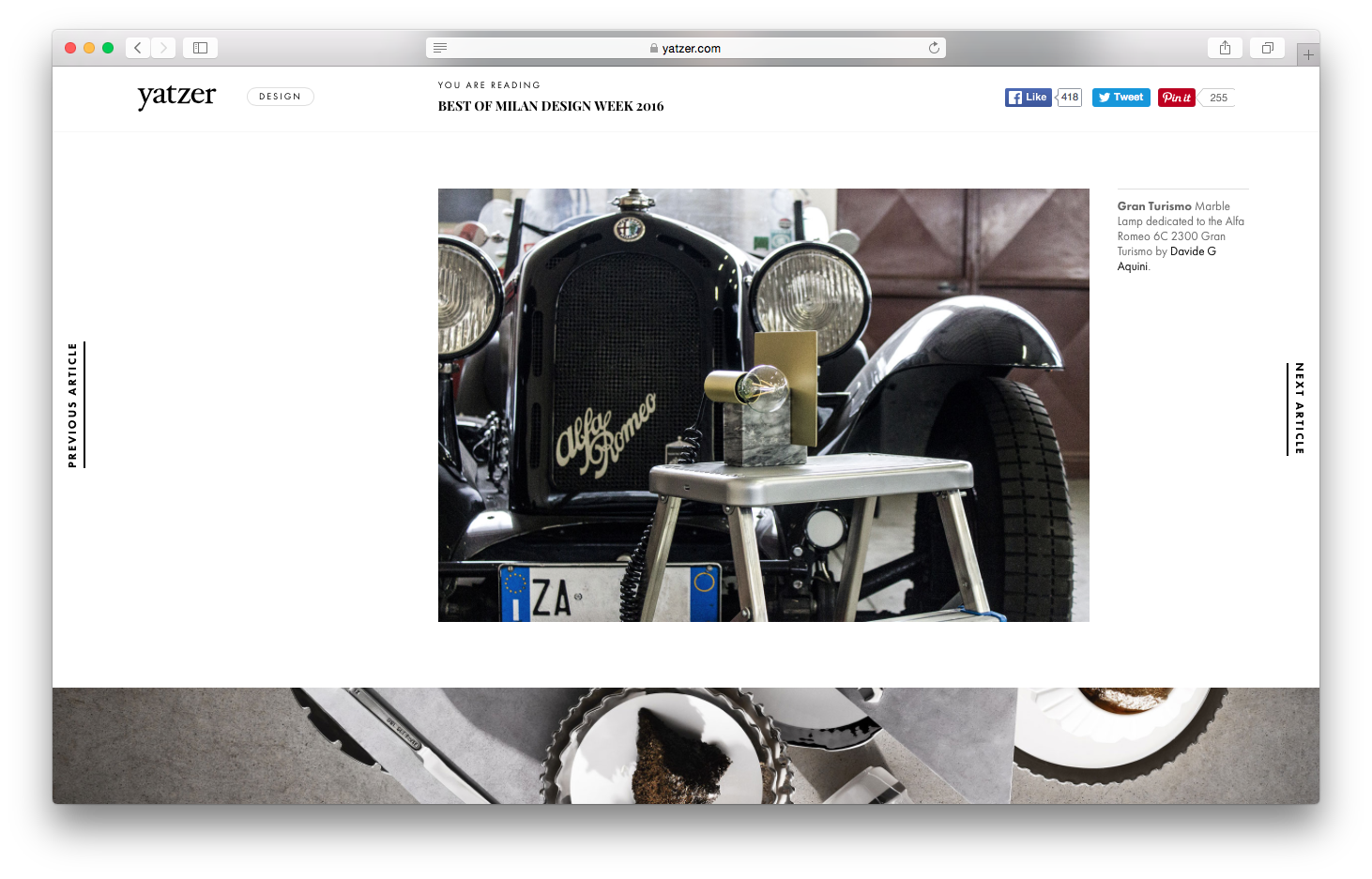Viewport: 1372px width, 879px height.
Task: Click the lock icon beside yatzer.com
Action: (654, 48)
